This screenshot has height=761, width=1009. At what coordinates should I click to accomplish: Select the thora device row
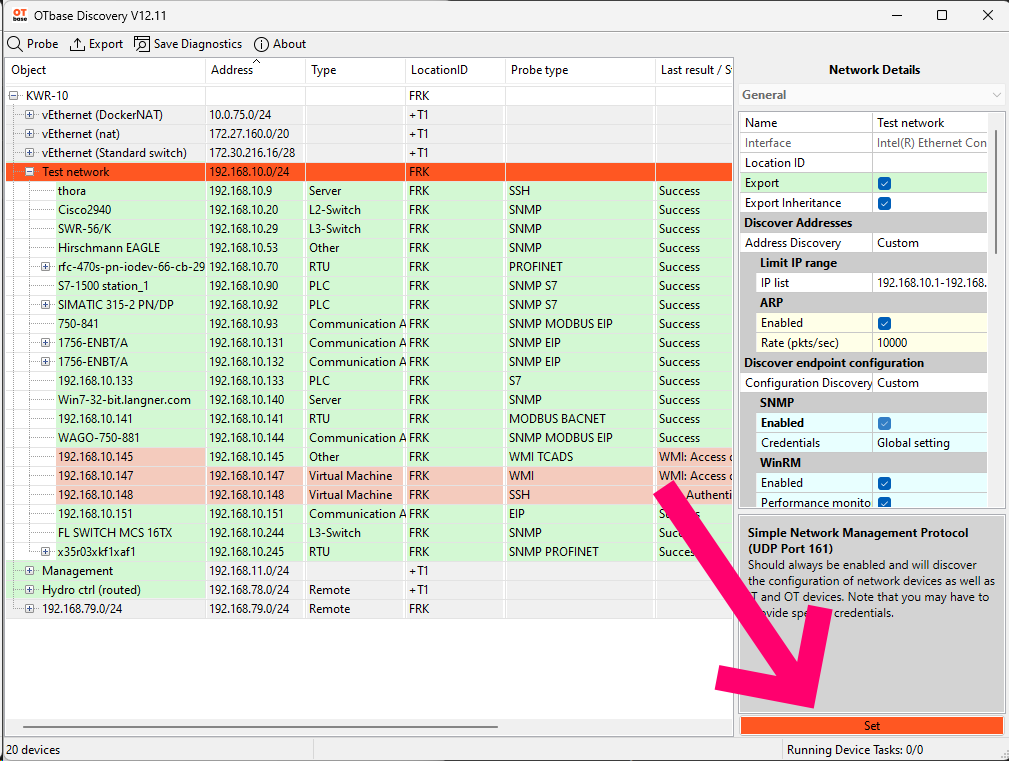pos(369,191)
